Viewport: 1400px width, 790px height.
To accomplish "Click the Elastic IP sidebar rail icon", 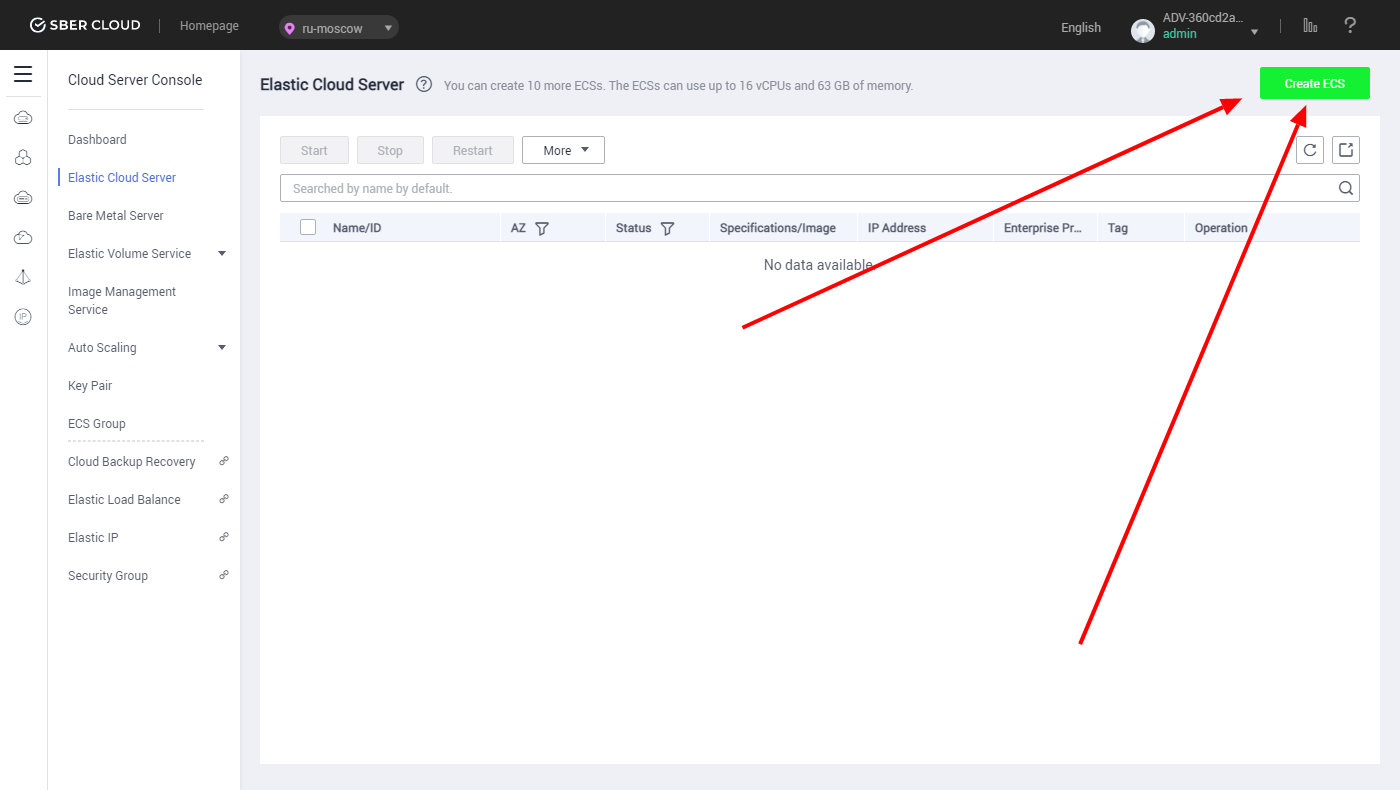I will point(23,317).
